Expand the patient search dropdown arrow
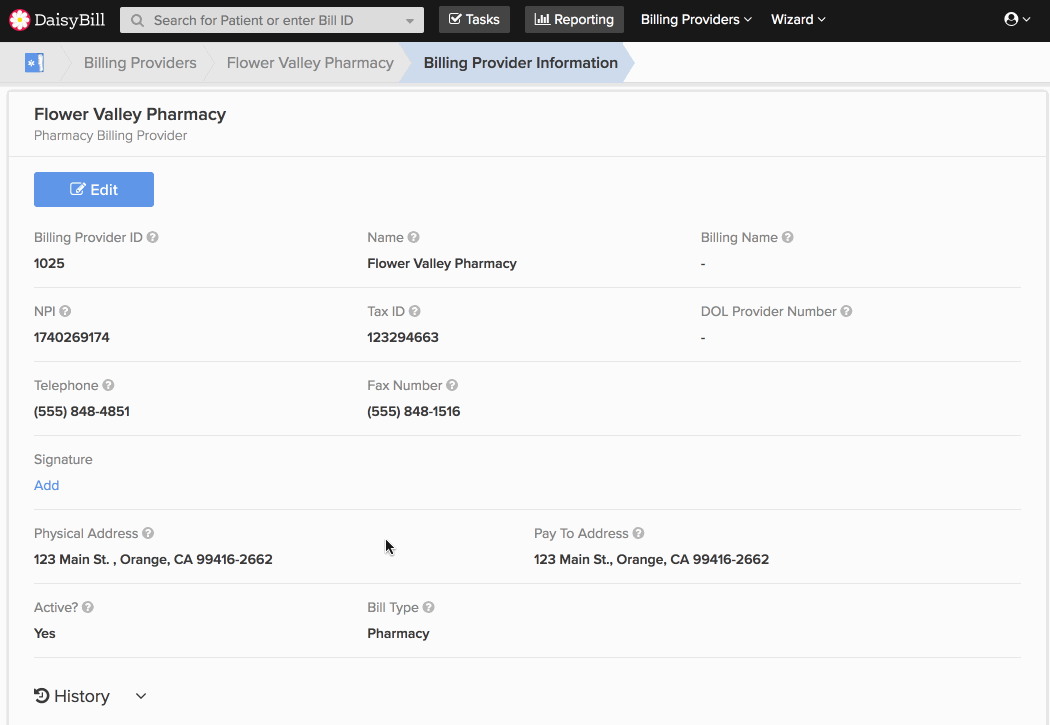Image resolution: width=1050 pixels, height=725 pixels. click(x=410, y=21)
